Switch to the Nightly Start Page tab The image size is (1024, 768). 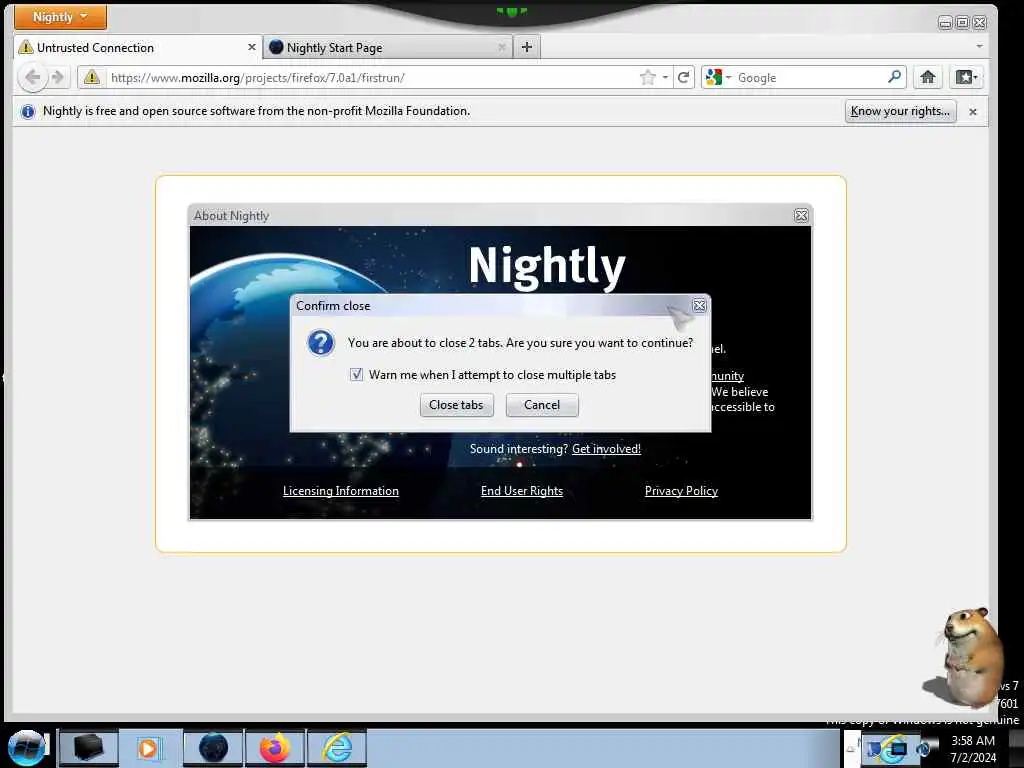[388, 48]
